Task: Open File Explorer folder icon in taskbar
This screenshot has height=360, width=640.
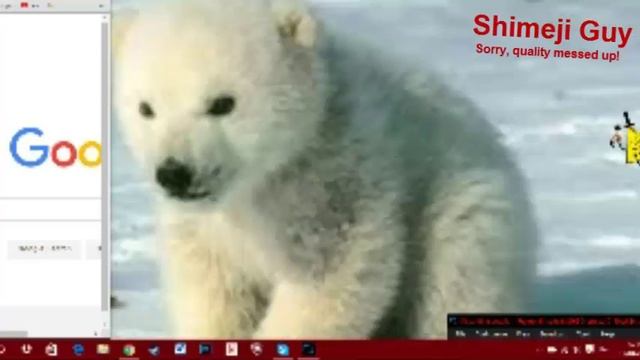Action: (x=103, y=349)
